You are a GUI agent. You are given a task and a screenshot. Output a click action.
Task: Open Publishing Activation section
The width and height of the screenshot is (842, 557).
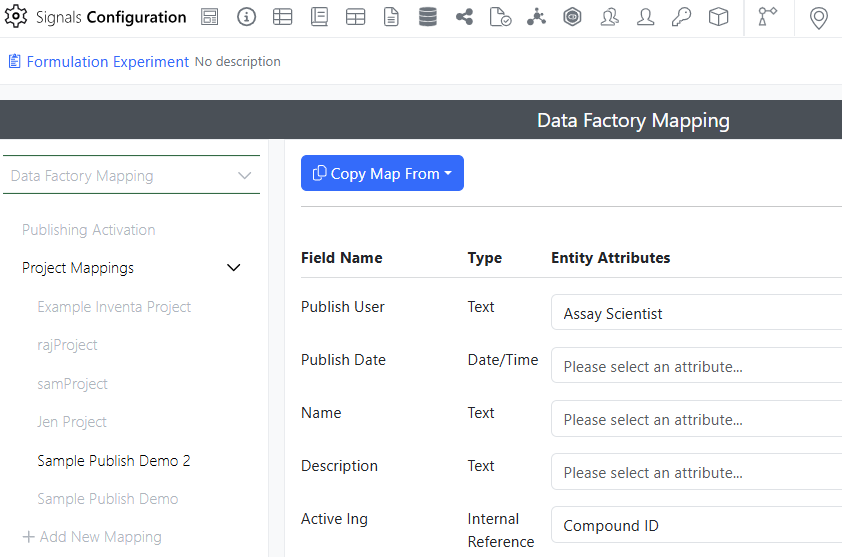89,230
